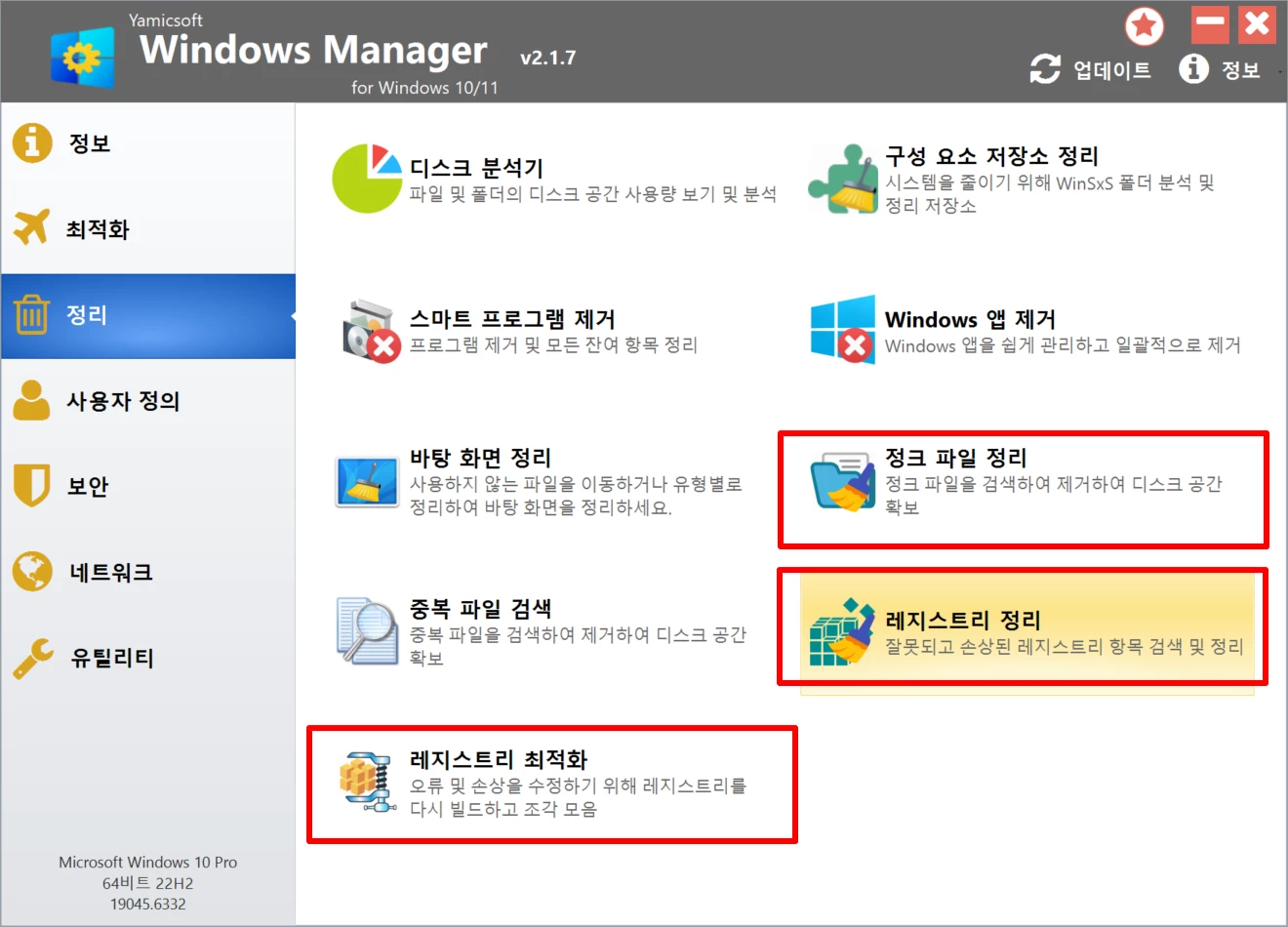Close the Windows Manager window
The image size is (1288, 927).
[1258, 24]
